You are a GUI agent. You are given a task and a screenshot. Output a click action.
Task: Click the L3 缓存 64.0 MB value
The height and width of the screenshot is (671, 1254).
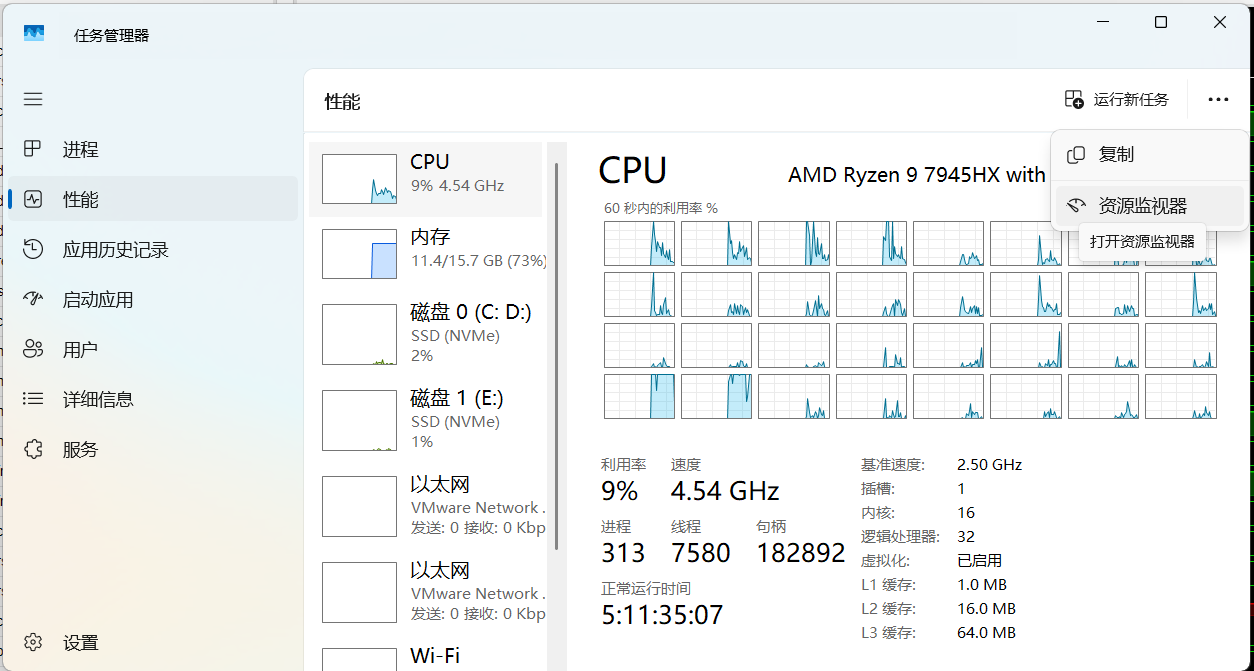click(986, 633)
